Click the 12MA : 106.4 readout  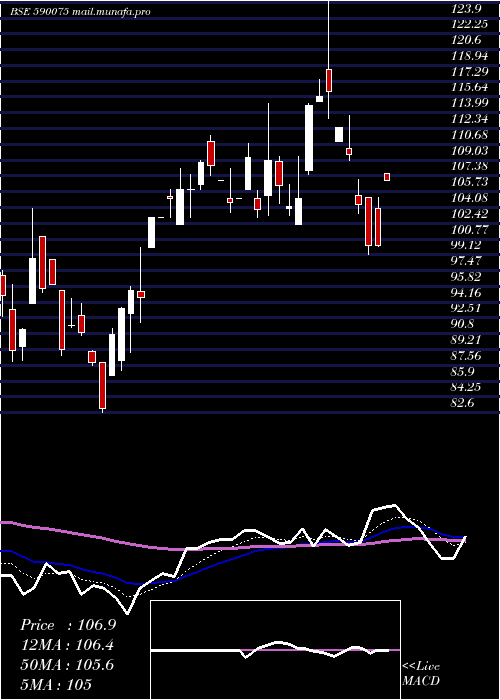pos(67,645)
